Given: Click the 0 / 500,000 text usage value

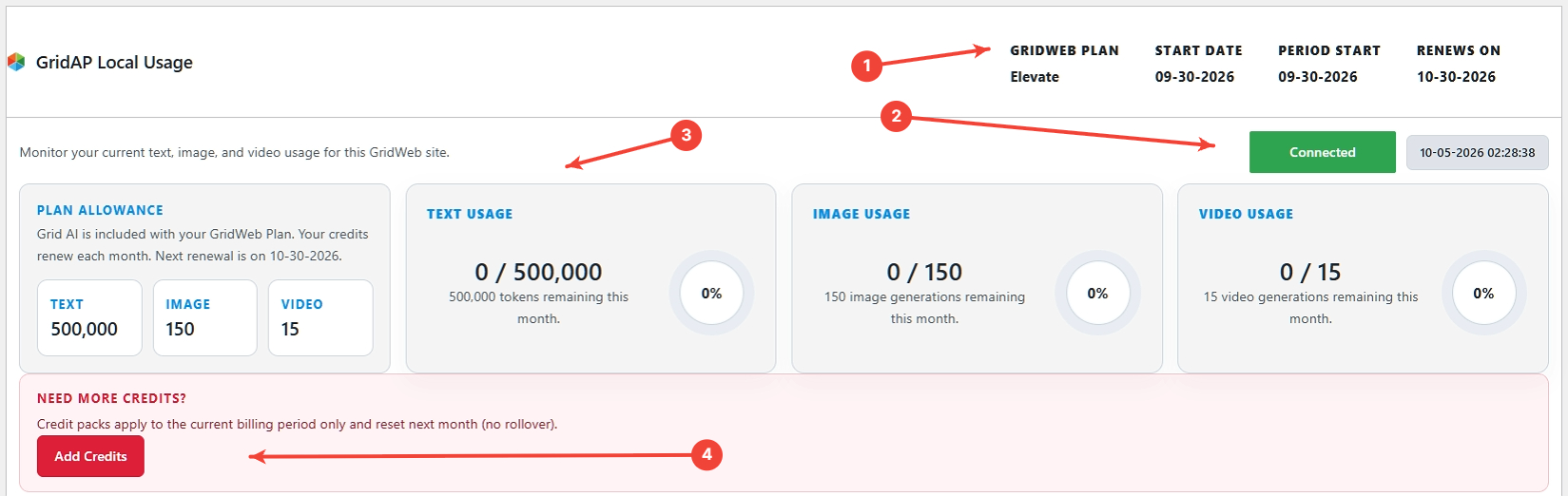Looking at the screenshot, I should point(538,272).
